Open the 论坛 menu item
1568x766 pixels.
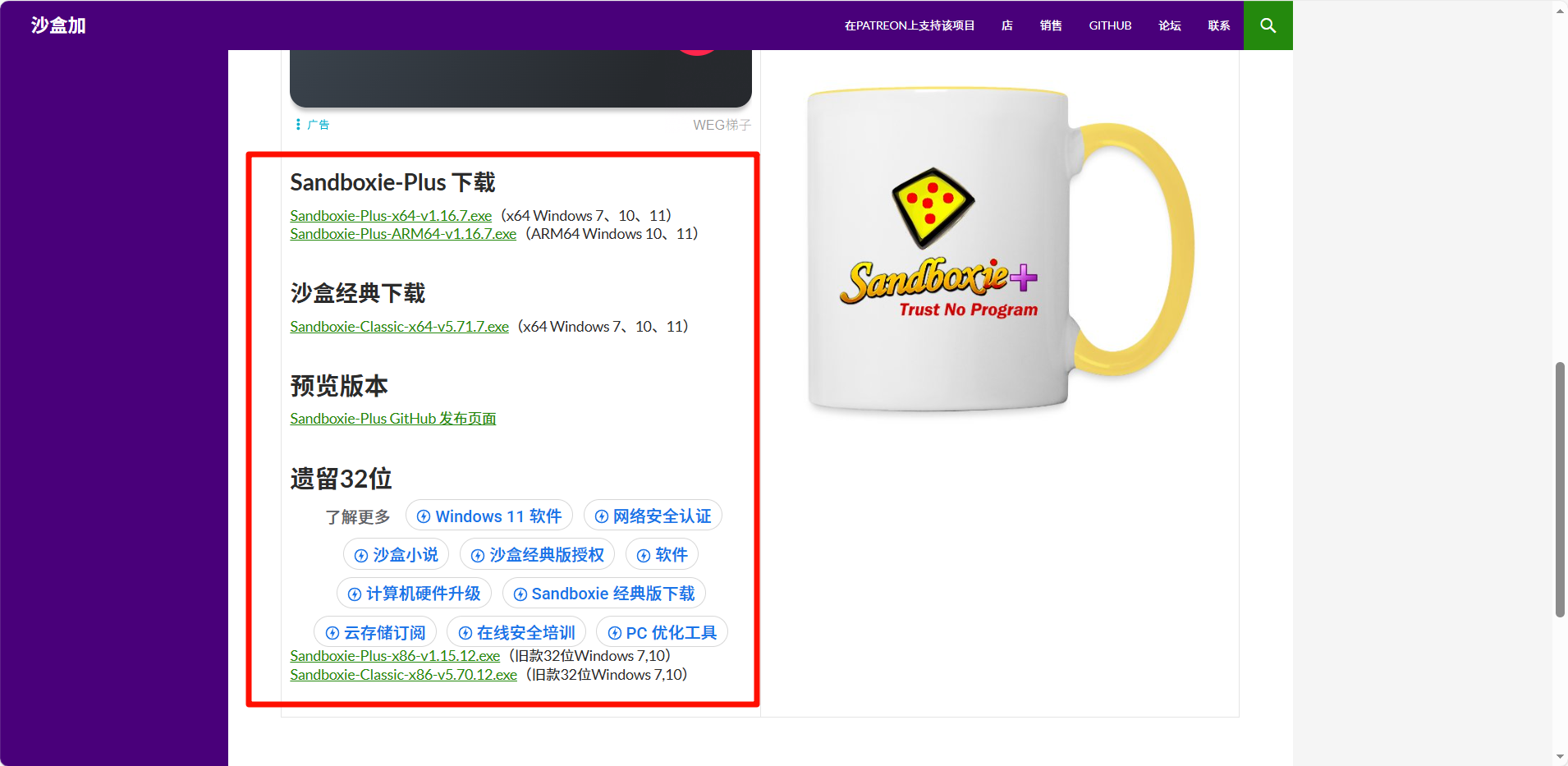pyautogui.click(x=1170, y=25)
